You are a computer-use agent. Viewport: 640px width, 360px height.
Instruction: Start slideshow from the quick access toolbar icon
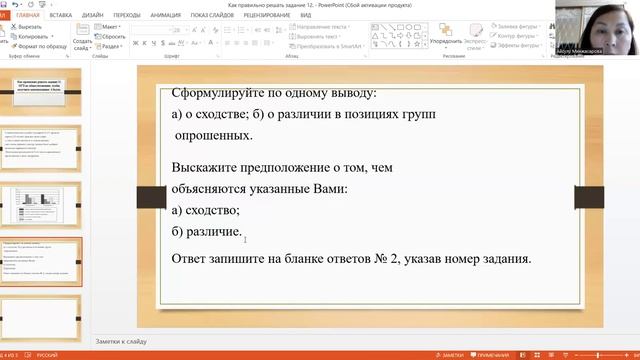(x=42, y=4)
